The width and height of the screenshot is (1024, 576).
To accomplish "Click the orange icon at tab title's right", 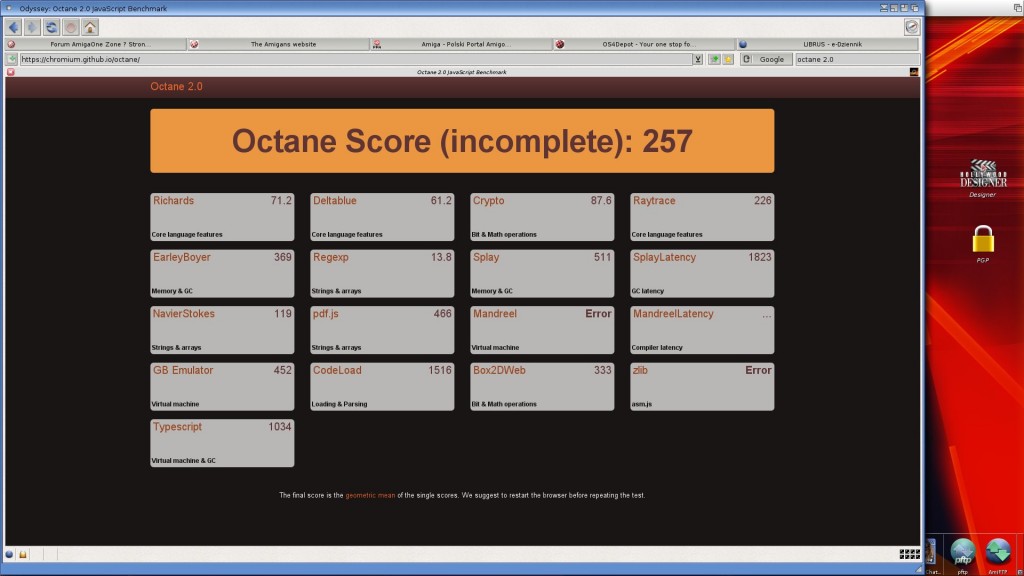I will coord(914,72).
